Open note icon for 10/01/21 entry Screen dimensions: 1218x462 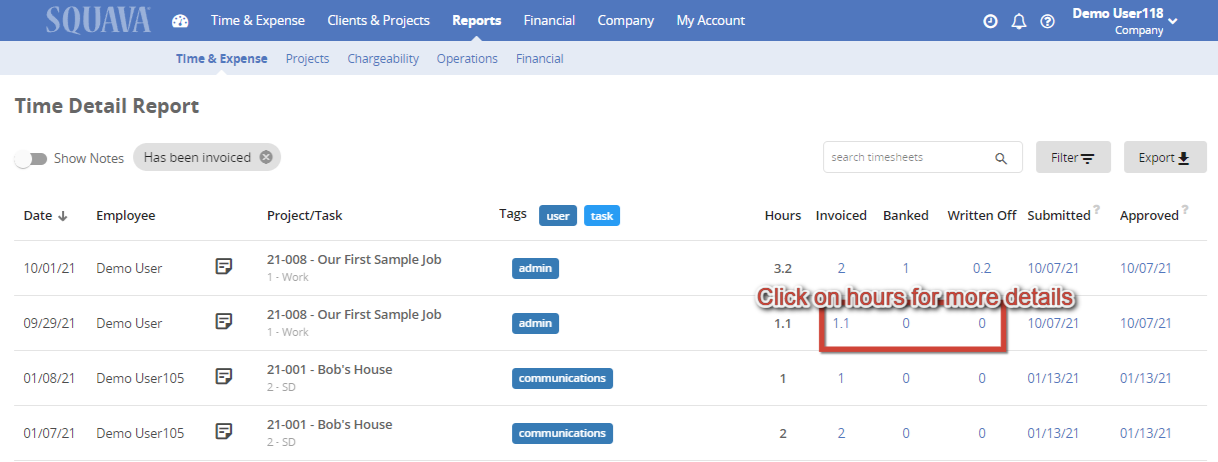point(225,267)
